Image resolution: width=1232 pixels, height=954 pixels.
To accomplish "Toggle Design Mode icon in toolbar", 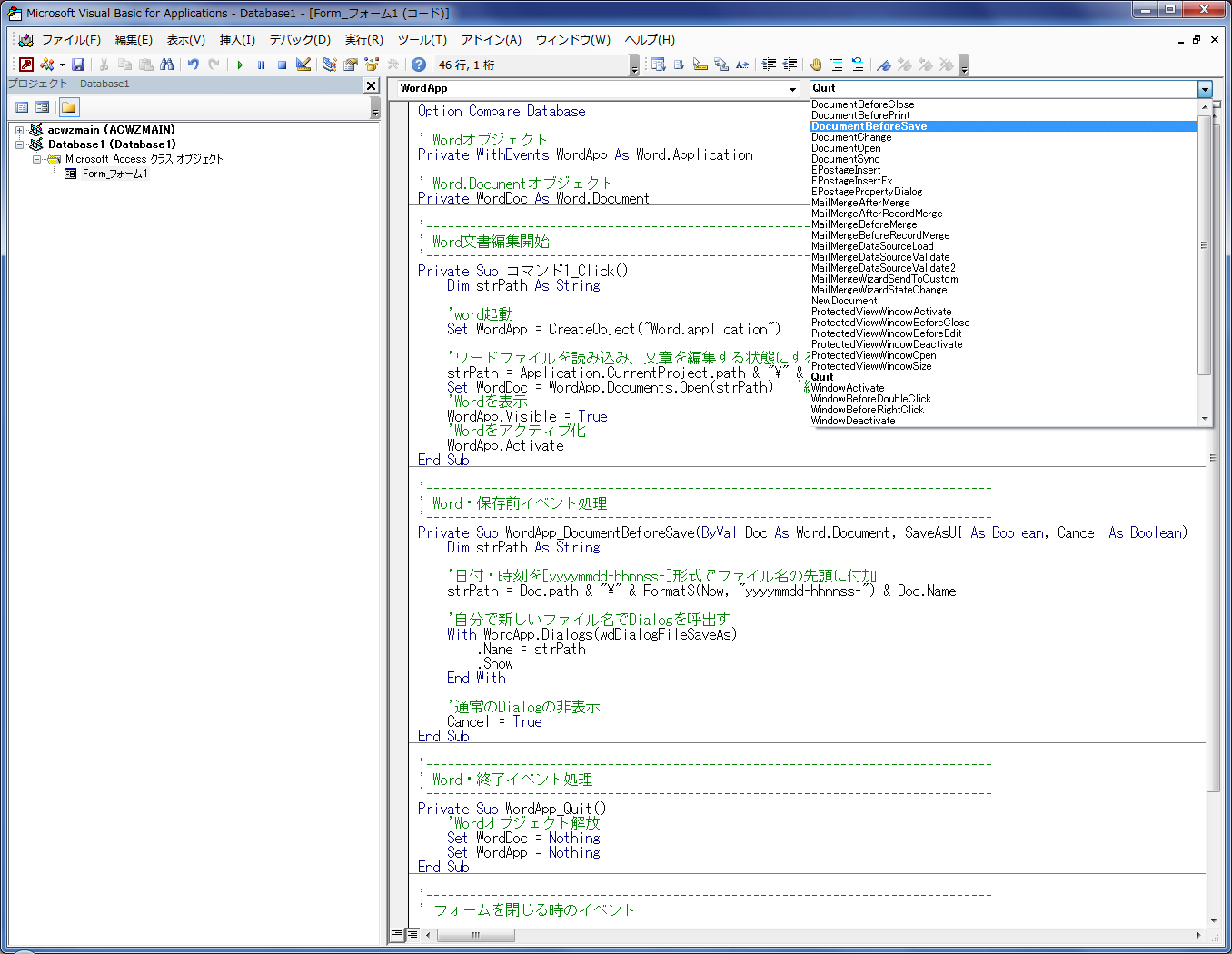I will tap(303, 65).
